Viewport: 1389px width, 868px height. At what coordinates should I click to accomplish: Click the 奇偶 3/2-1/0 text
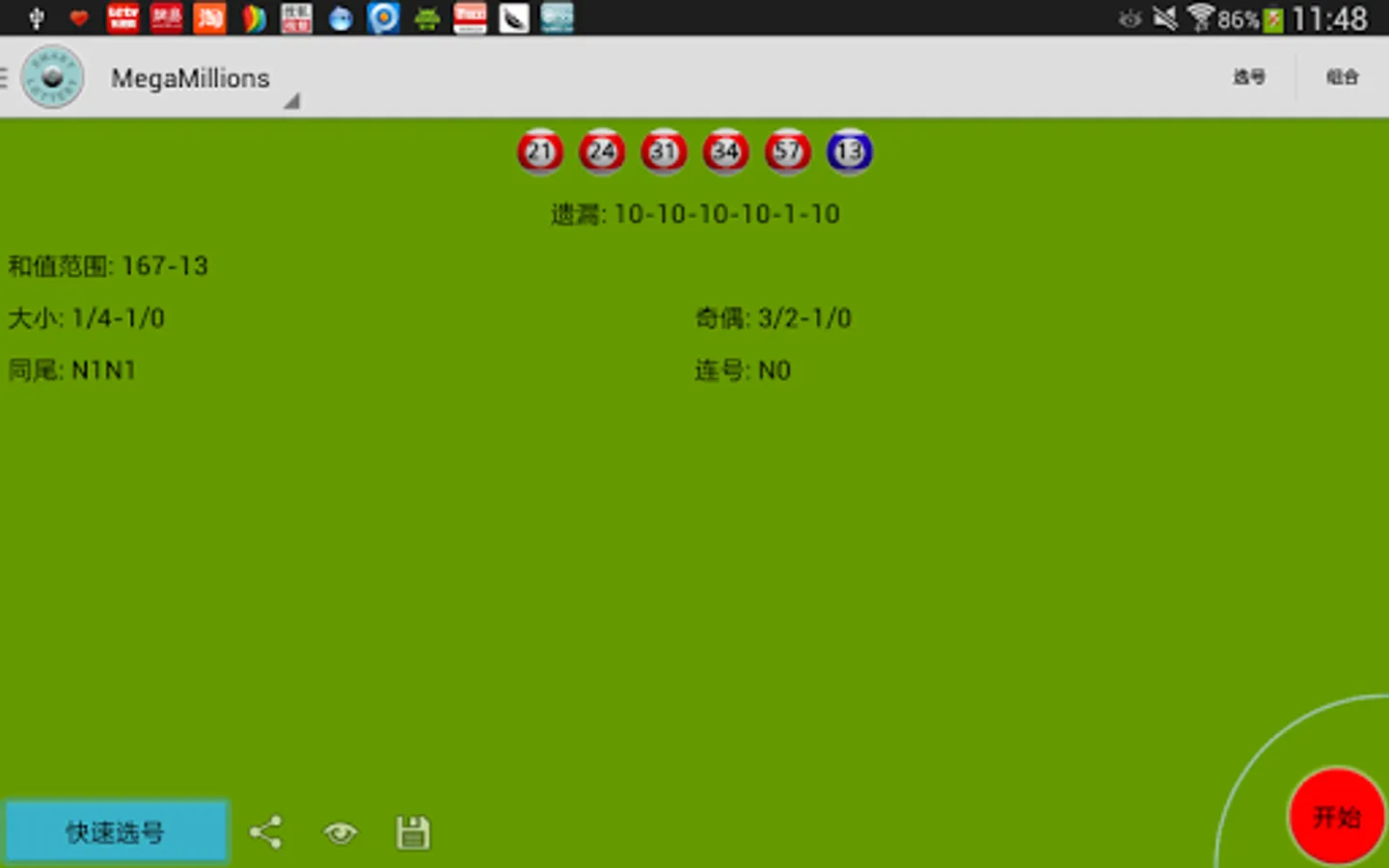click(x=774, y=318)
